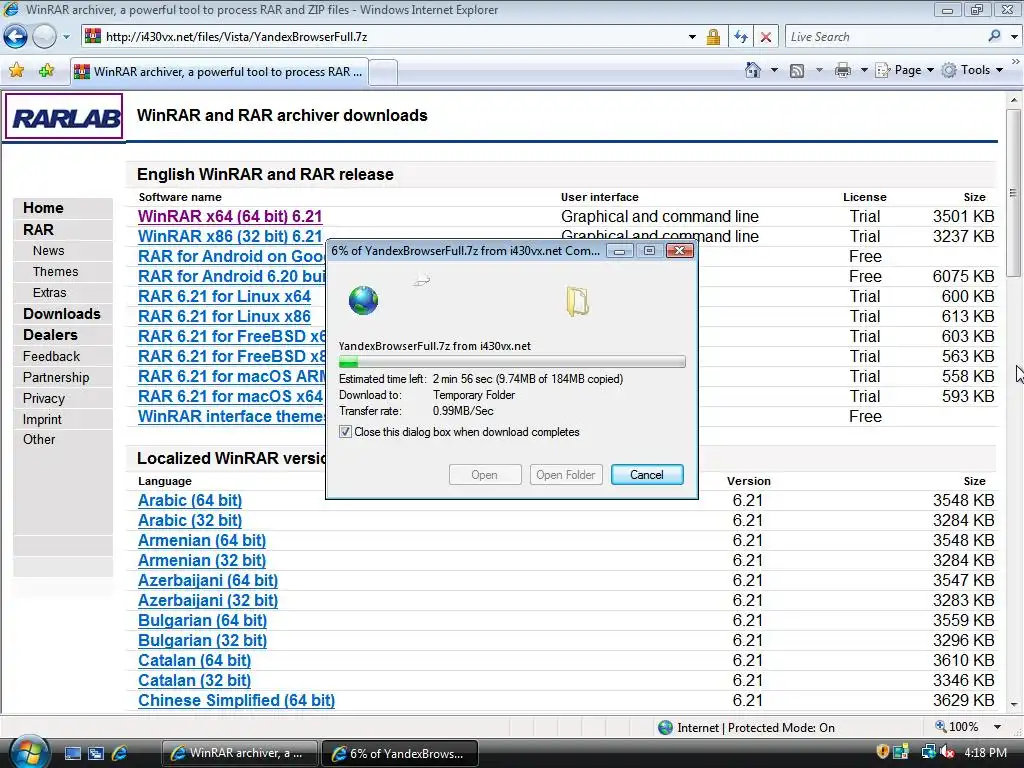The image size is (1024, 768).
Task: Click the download progress bar
Action: [x=512, y=362]
